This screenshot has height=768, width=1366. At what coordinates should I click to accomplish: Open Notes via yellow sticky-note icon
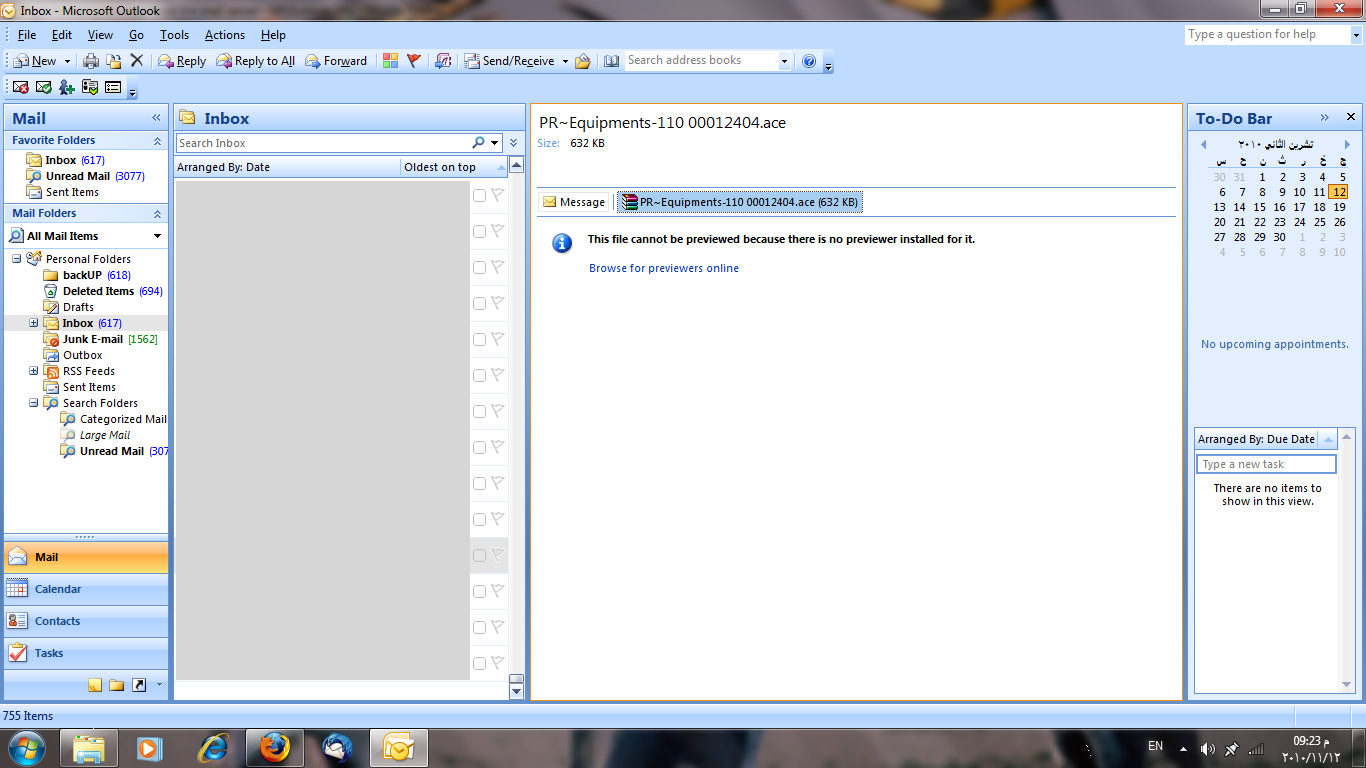click(x=95, y=685)
